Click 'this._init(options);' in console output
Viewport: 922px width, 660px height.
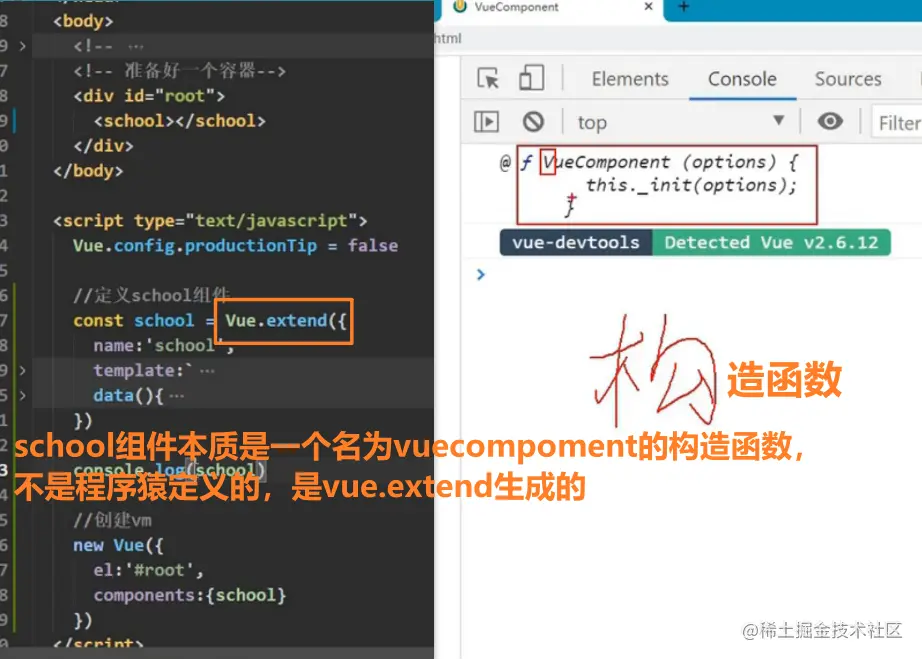[691, 185]
